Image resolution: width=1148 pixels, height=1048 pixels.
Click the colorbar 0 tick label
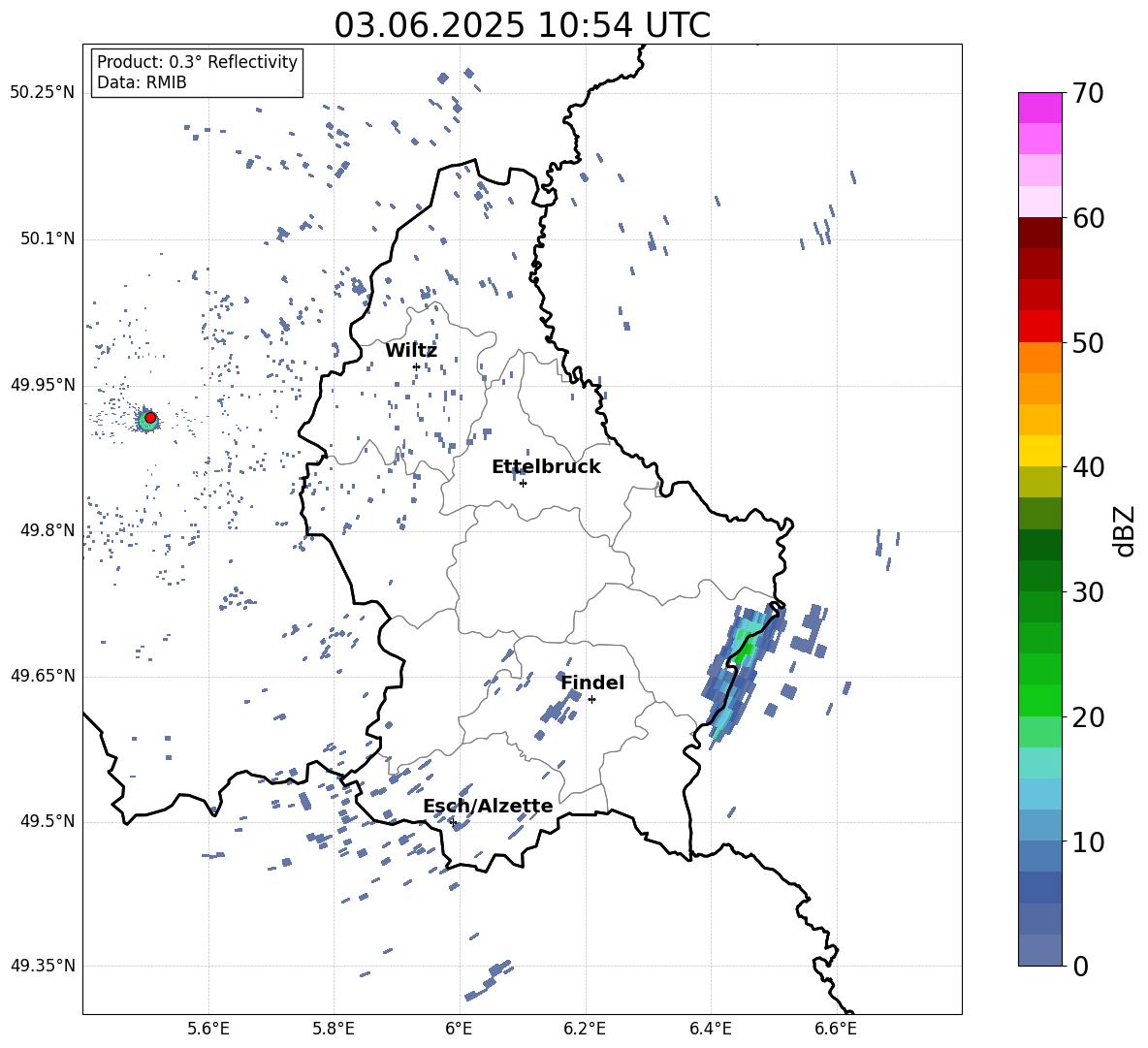[x=1081, y=966]
